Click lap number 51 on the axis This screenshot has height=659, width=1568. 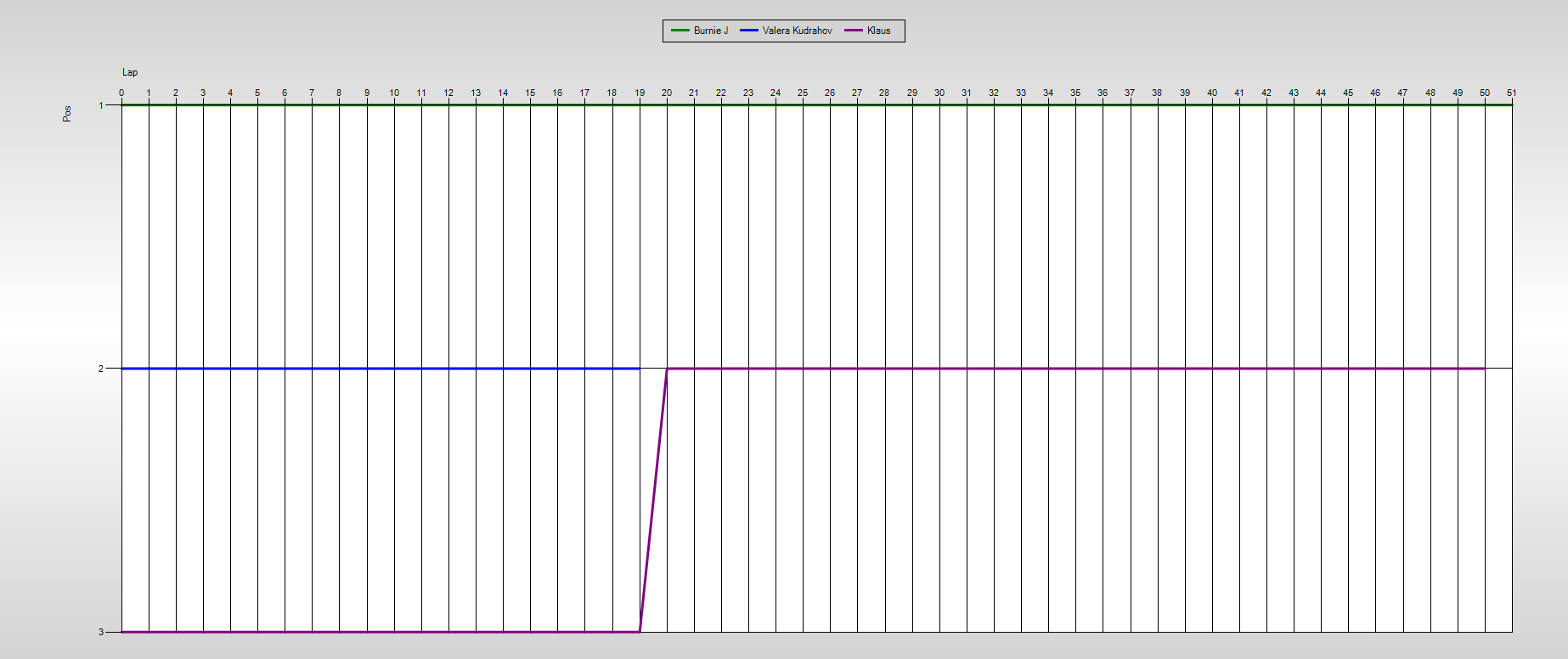1512,93
